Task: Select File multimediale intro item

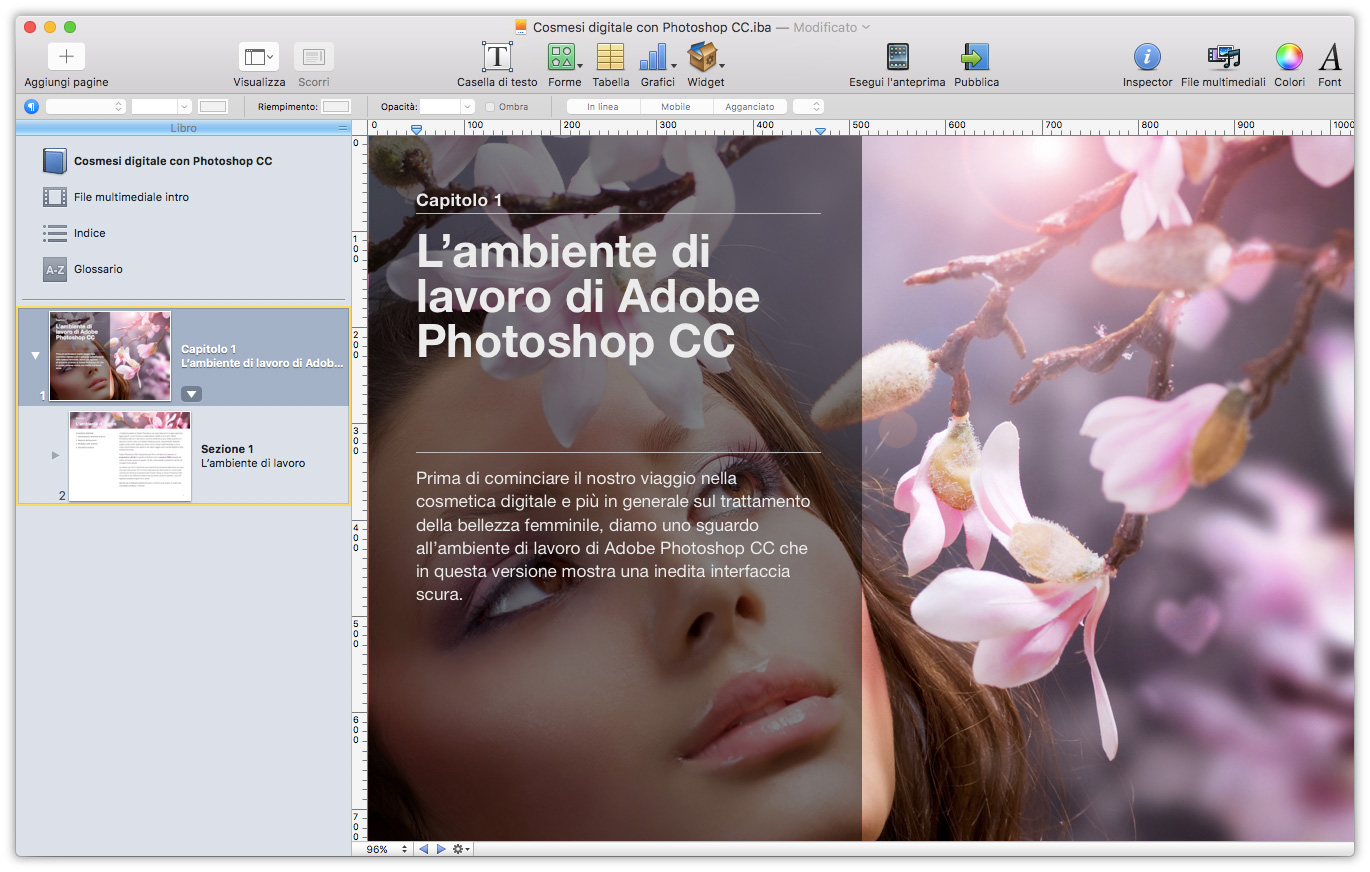Action: 131,197
